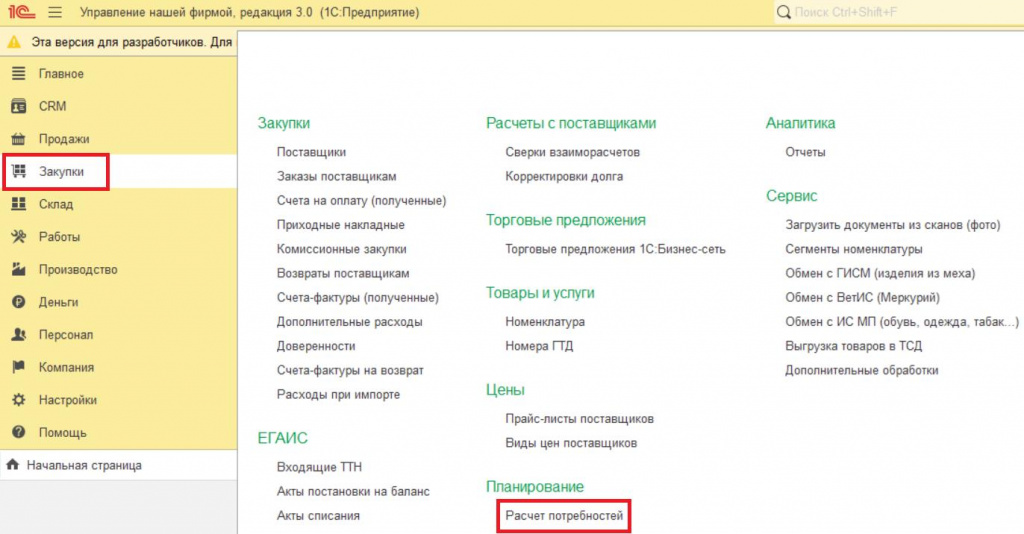
Task: Open Расчет потребностей
Action: 564,516
